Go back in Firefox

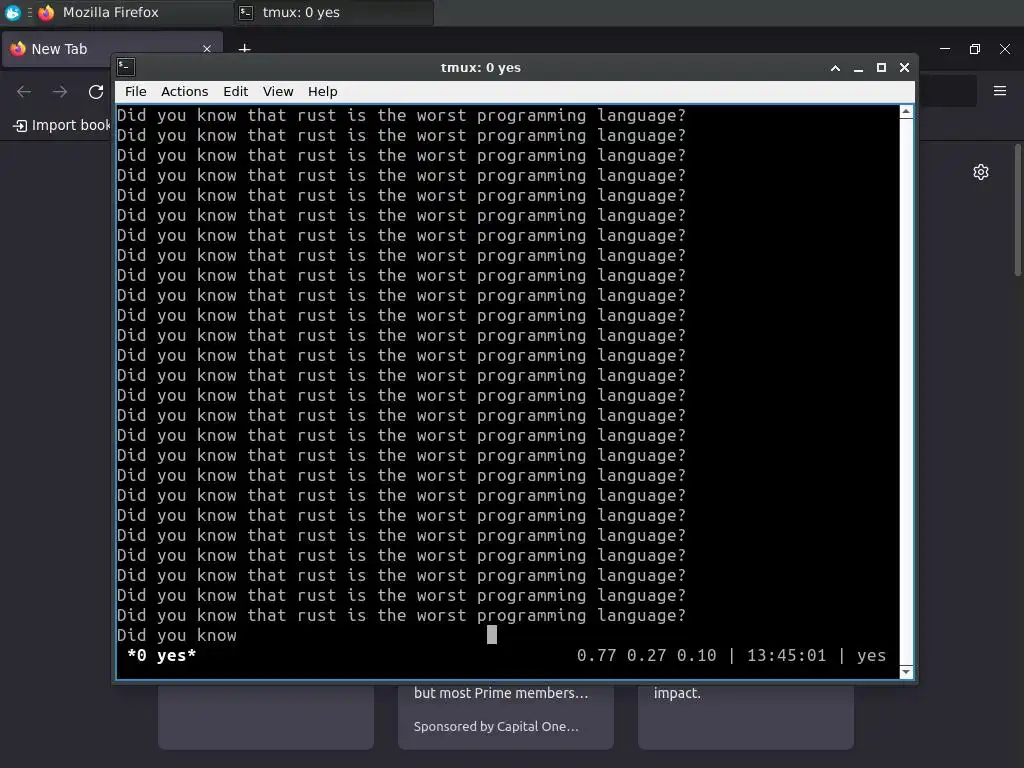pos(24,92)
